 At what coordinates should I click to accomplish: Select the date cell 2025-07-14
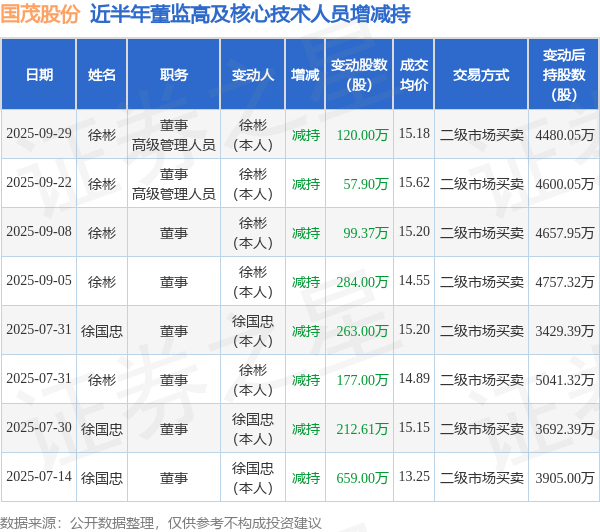pos(39,477)
